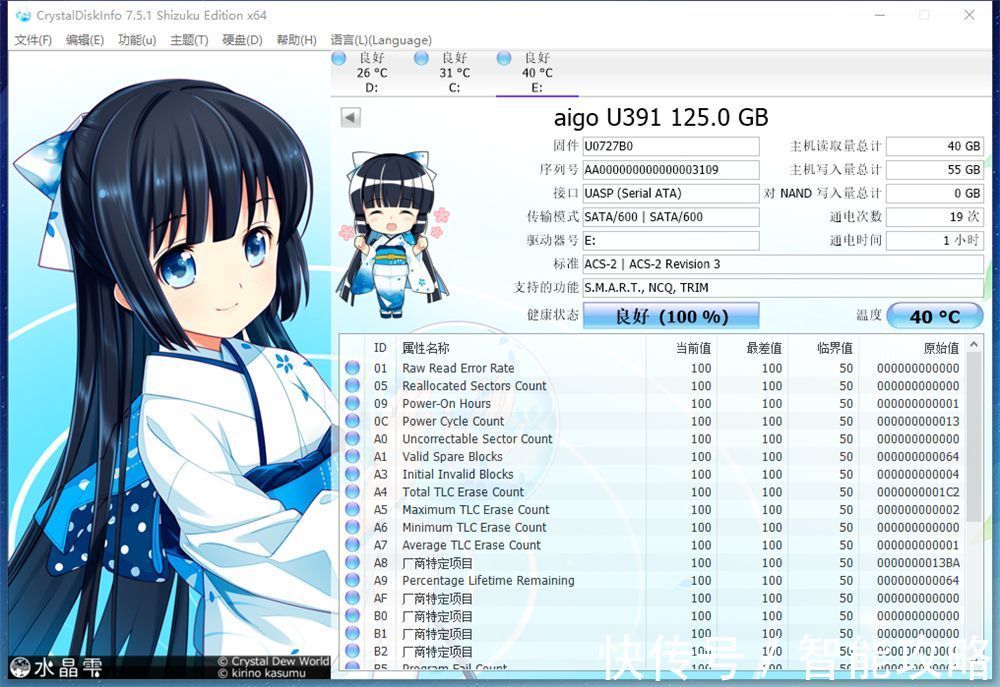Switch to the E: drive tab at 40 °C
Screen dimensions: 1000x687
pyautogui.click(x=536, y=73)
